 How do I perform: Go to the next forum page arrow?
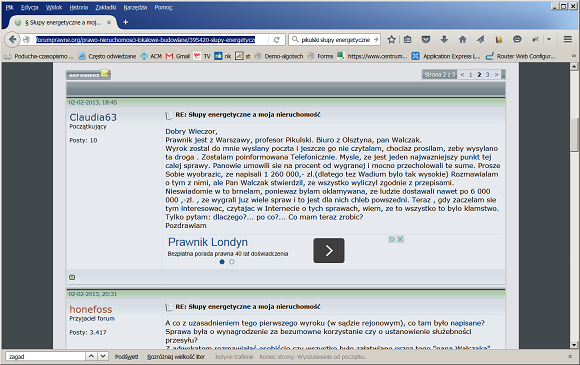496,75
